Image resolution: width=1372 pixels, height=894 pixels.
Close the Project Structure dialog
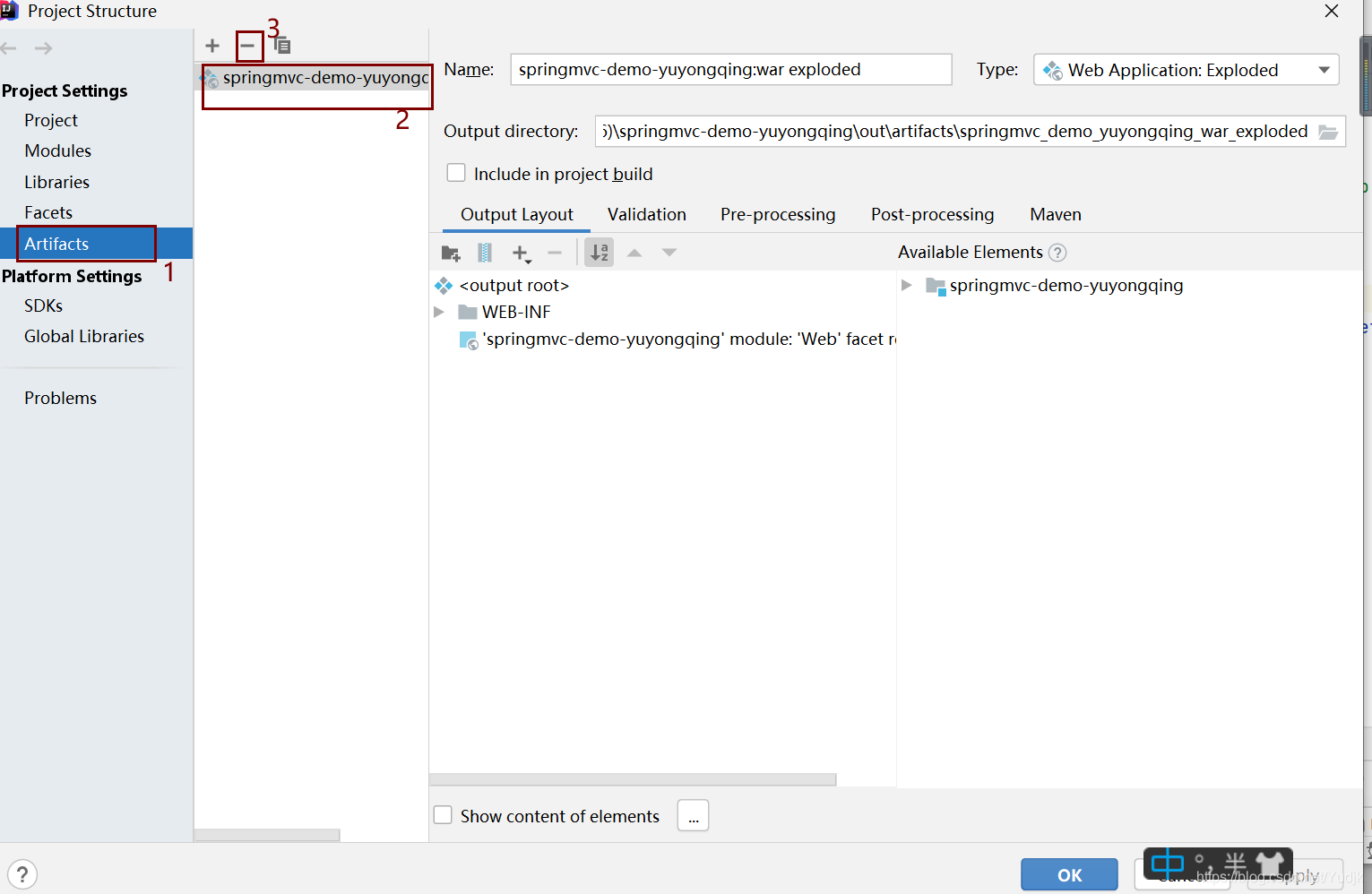click(1332, 11)
